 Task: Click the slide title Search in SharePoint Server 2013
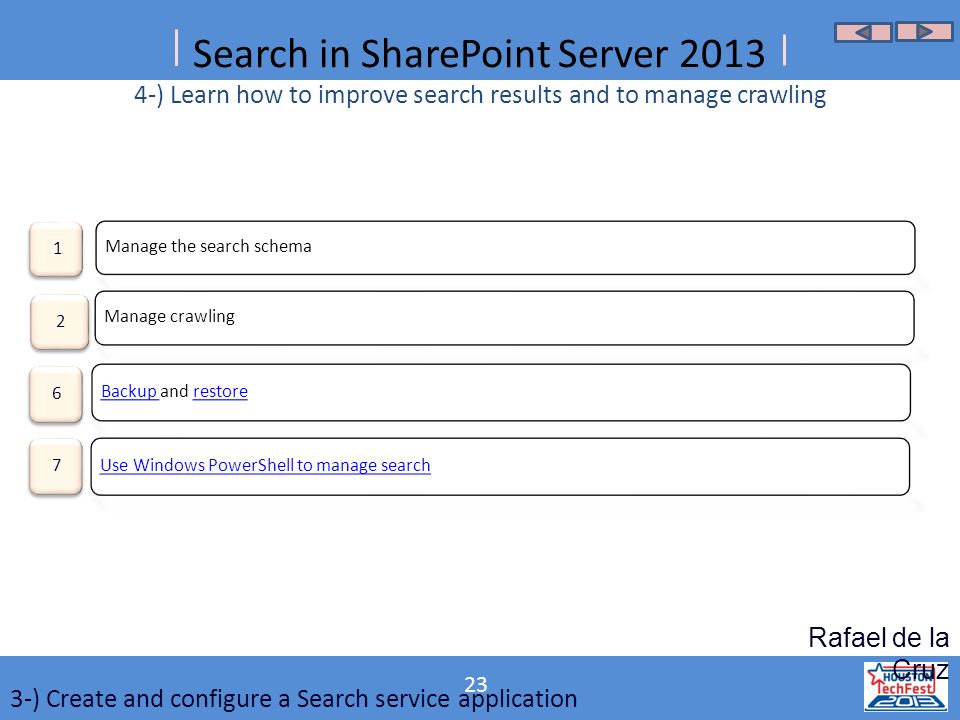coord(479,53)
